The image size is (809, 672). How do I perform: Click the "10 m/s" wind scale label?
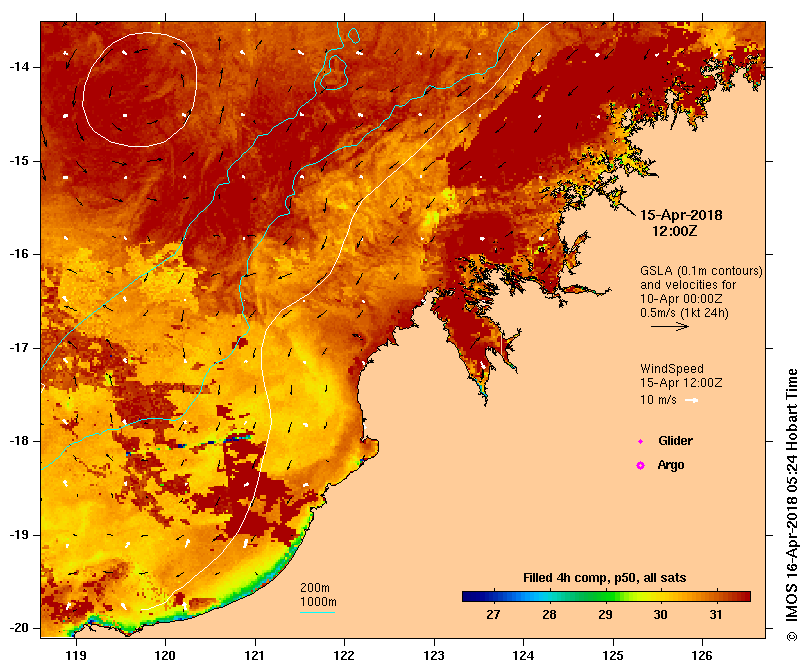(x=658, y=400)
